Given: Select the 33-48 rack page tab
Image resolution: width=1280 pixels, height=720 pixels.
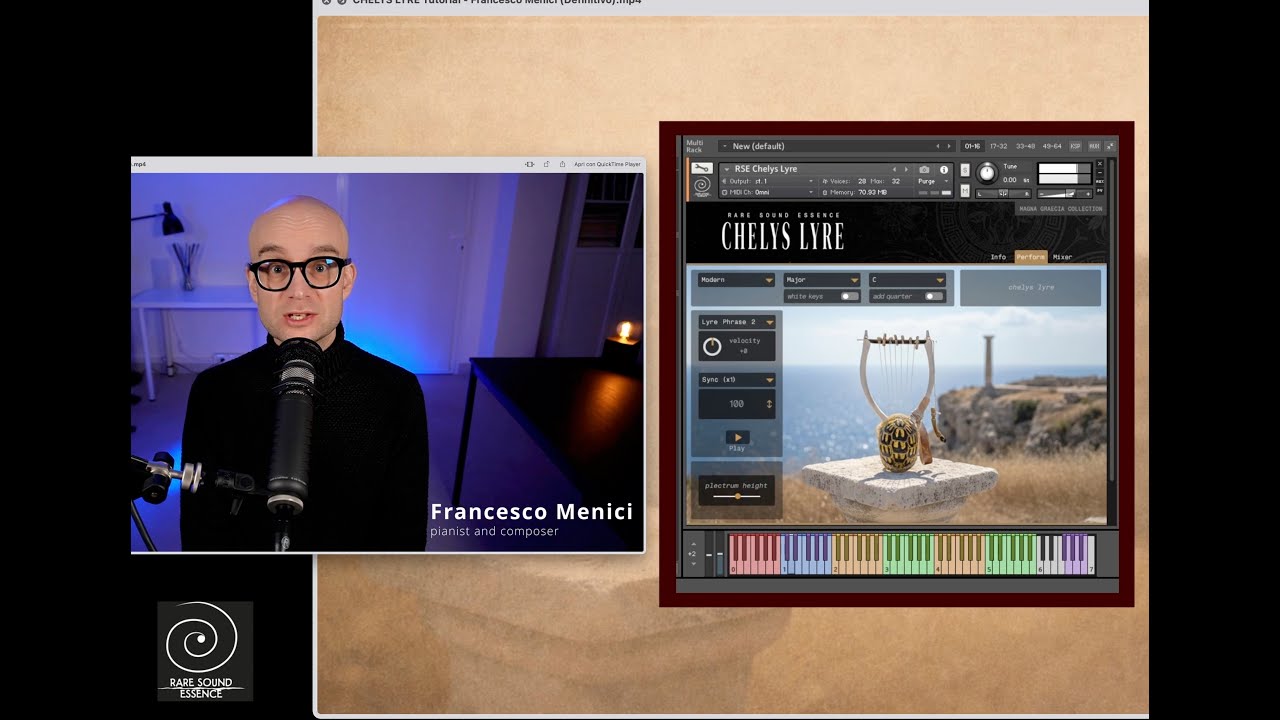Looking at the screenshot, I should pyautogui.click(x=1025, y=146).
